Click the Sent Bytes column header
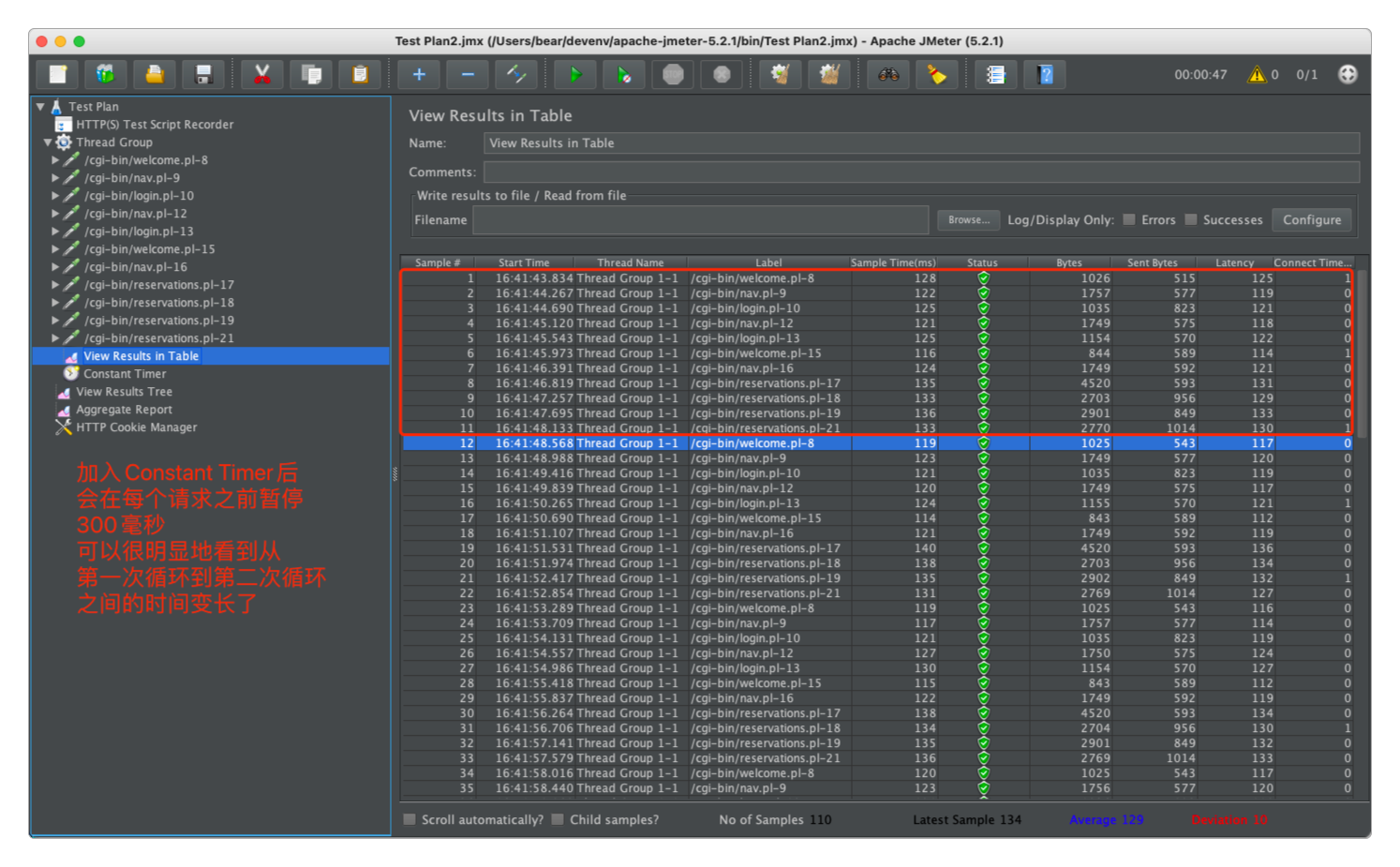Viewport: 1400px width, 867px height. (1153, 262)
